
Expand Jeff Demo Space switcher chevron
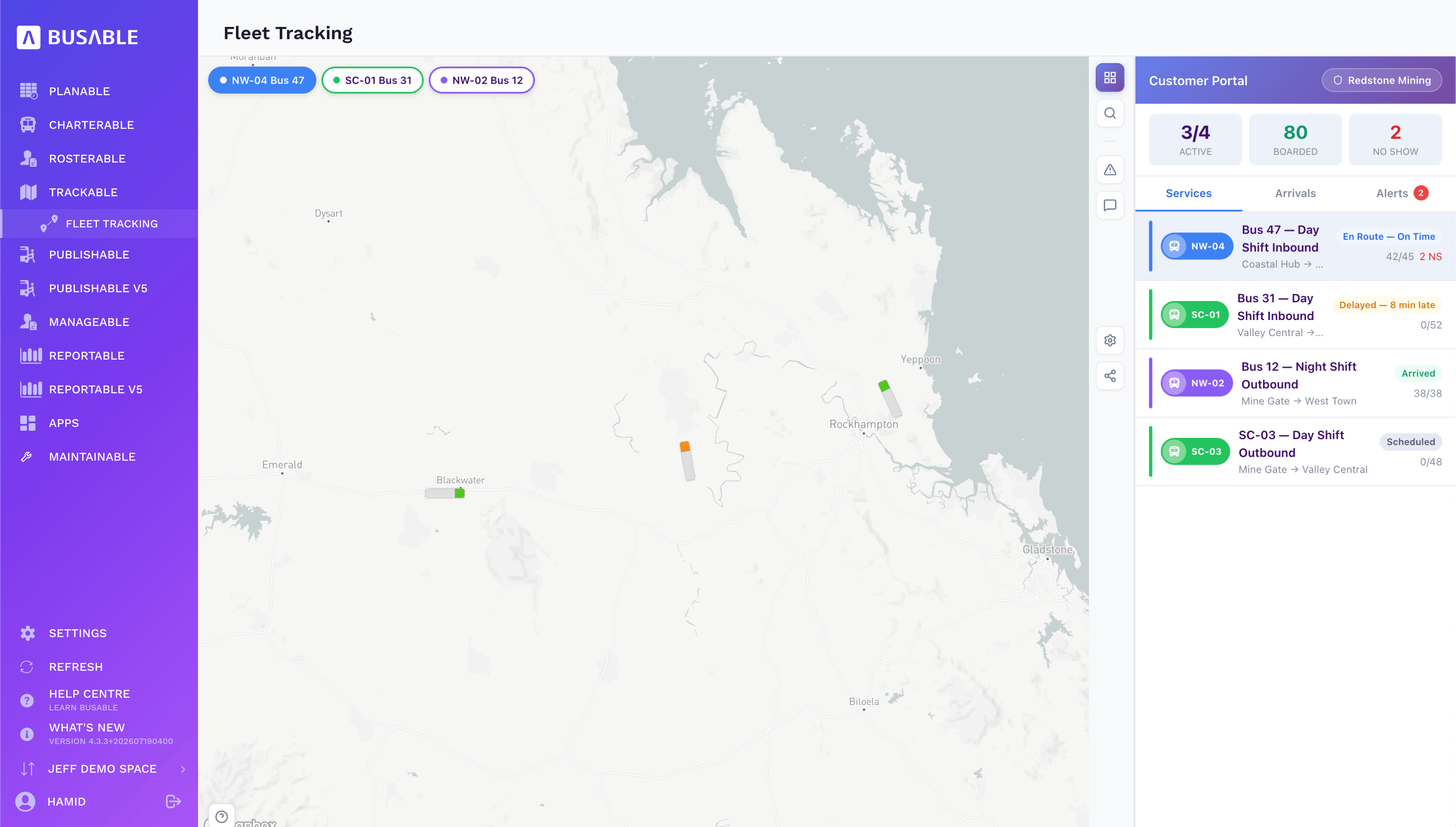tap(183, 769)
